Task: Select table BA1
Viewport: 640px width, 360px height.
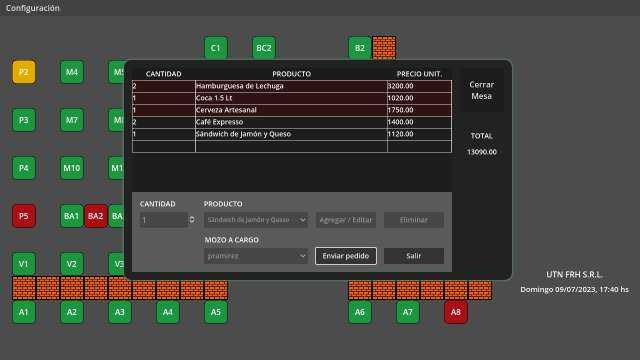Action: point(71,216)
